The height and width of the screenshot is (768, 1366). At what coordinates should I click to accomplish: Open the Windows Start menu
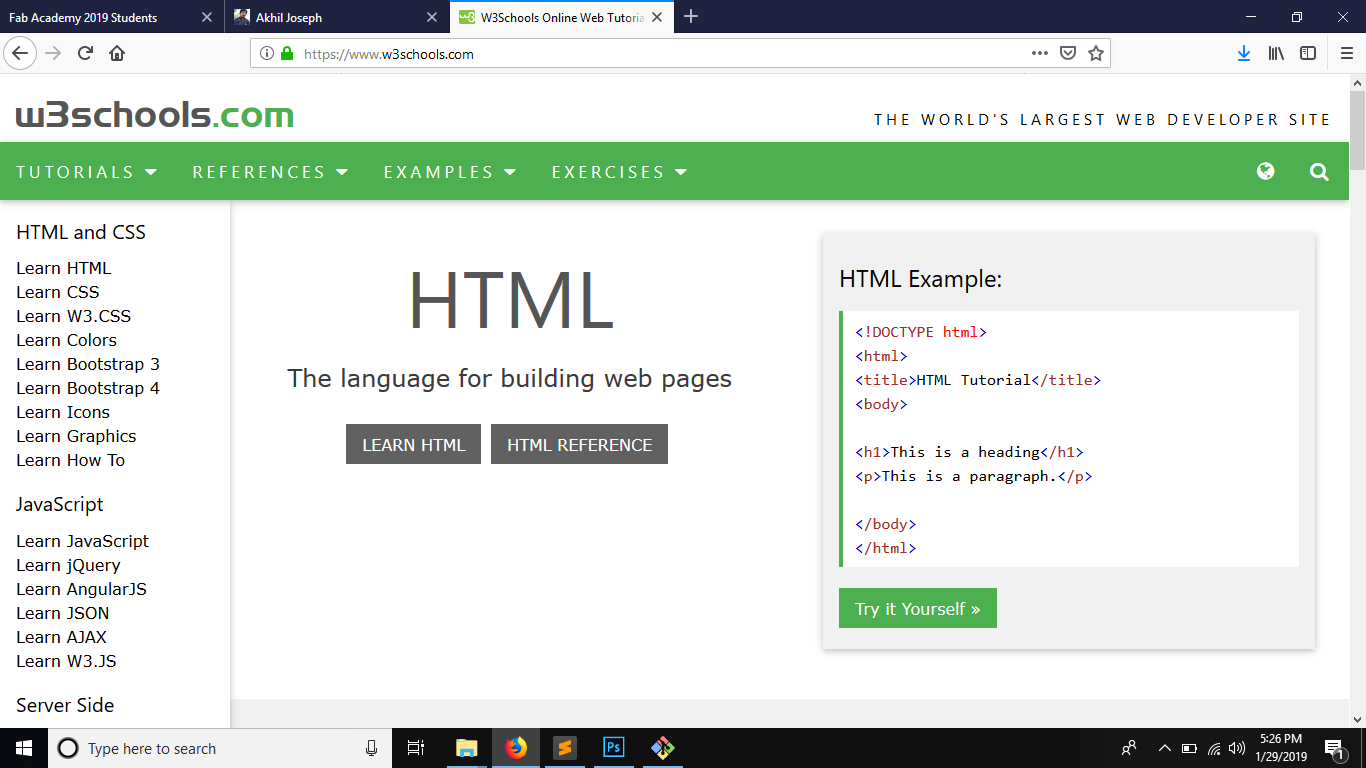[x=24, y=748]
